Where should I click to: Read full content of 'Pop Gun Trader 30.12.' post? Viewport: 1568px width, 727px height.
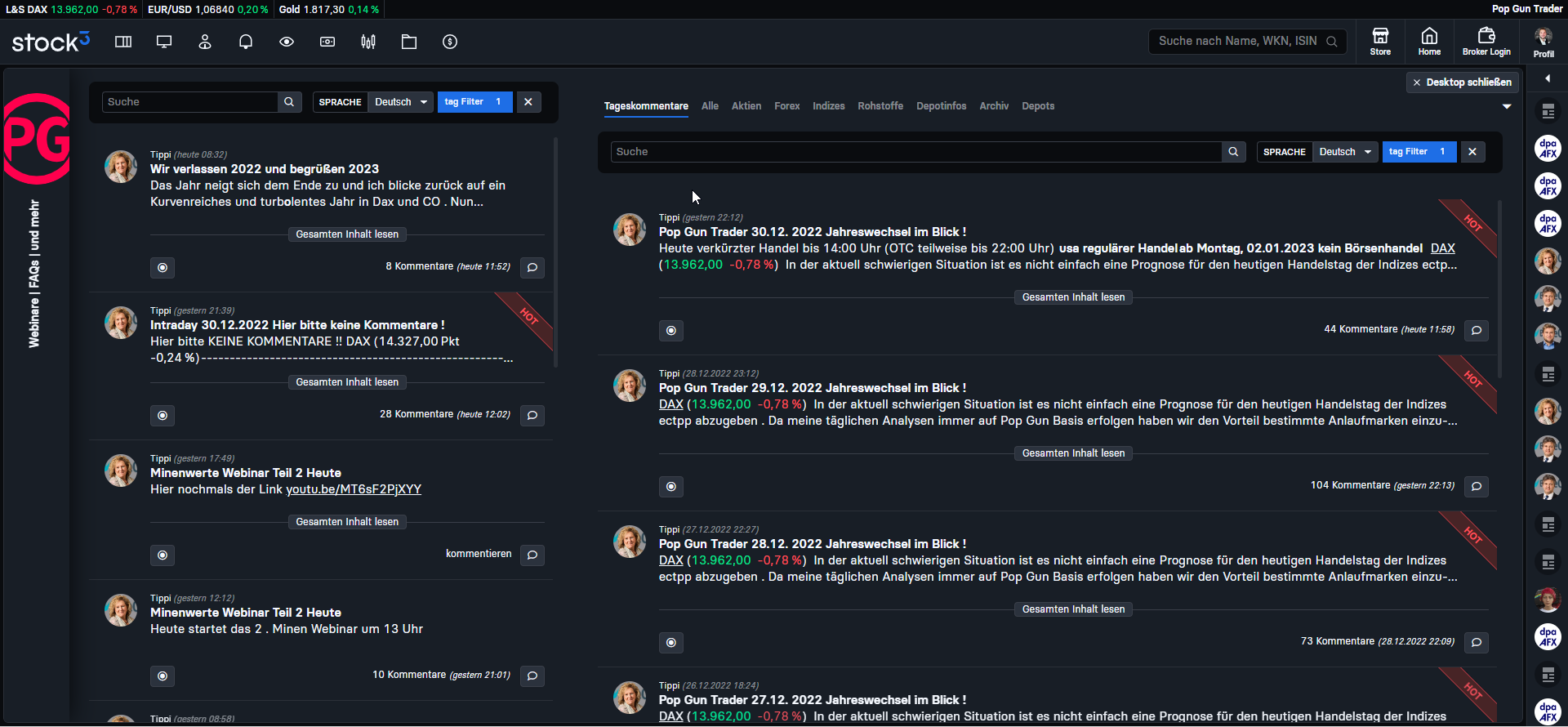pos(1073,297)
